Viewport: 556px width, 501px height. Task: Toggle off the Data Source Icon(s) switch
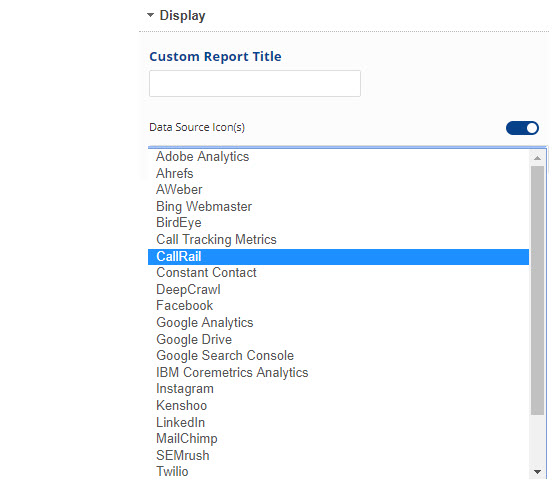point(522,128)
